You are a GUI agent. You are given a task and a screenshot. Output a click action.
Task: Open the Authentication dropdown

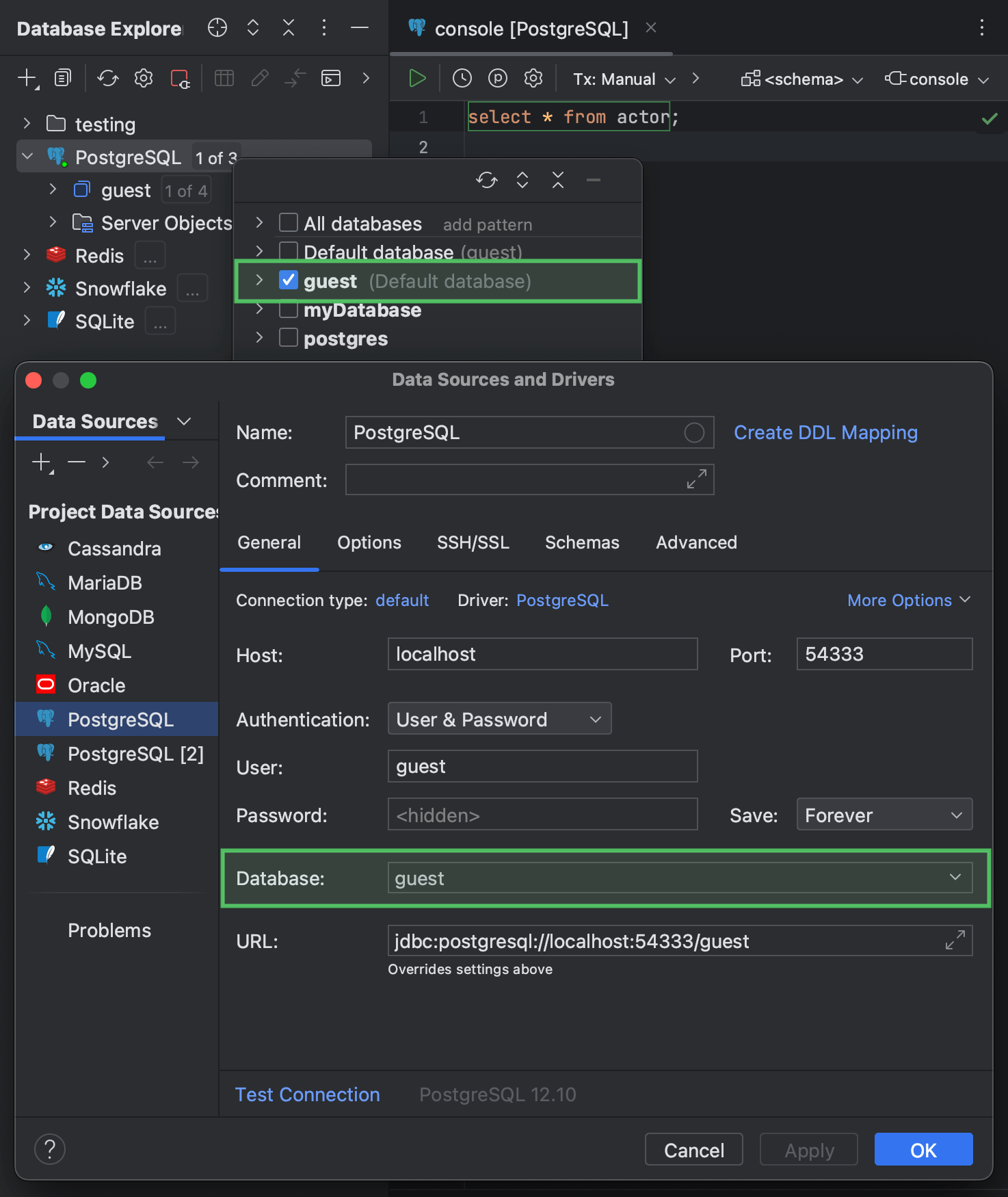499,719
